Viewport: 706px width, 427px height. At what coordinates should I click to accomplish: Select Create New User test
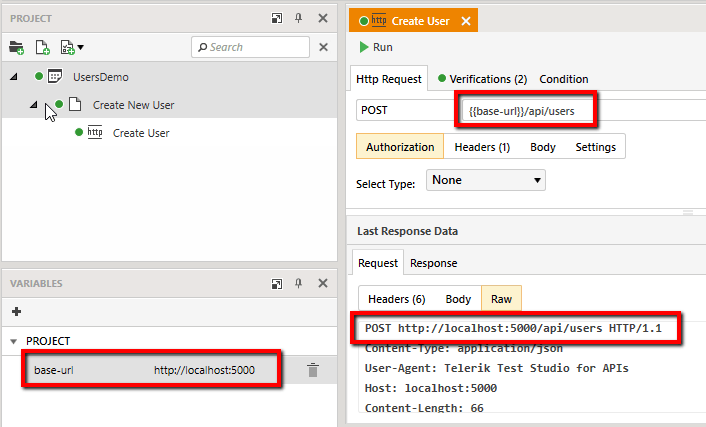coord(133,105)
